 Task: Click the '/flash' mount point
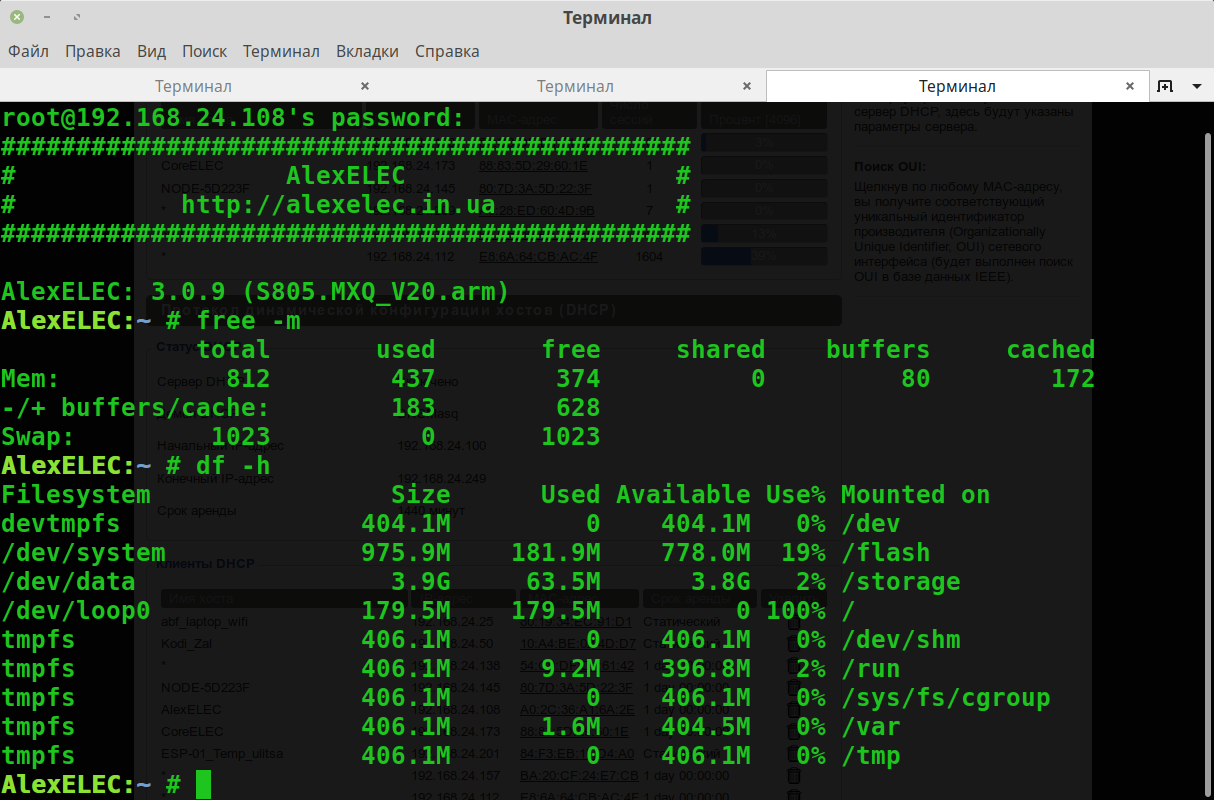tap(886, 553)
